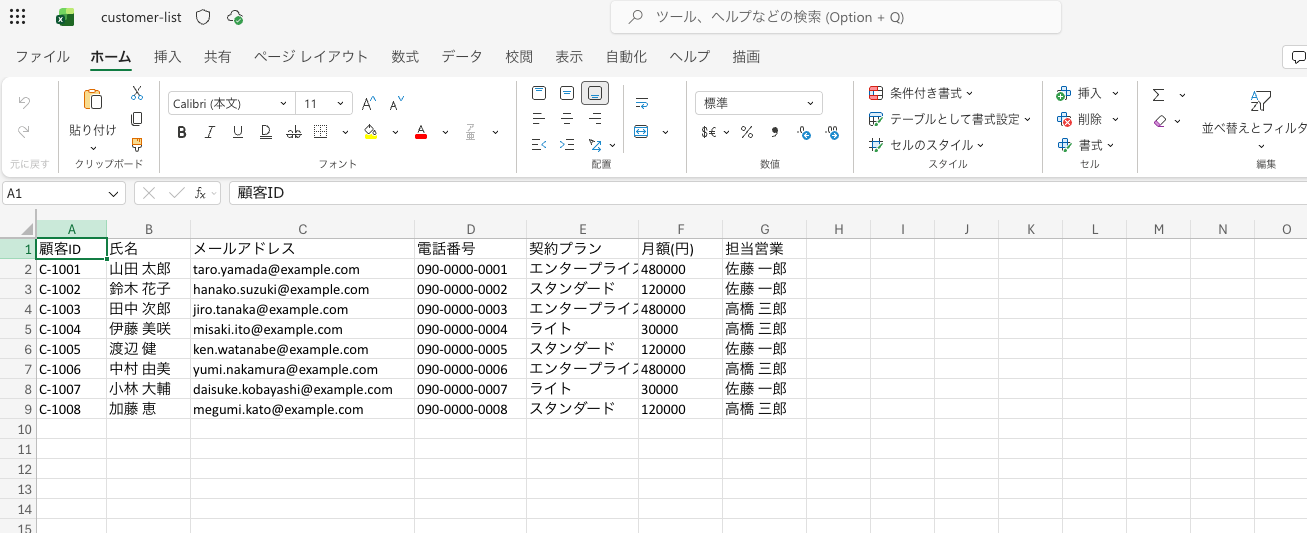Click the Clear eraser icon
Image resolution: width=1307 pixels, height=533 pixels.
[x=1159, y=121]
